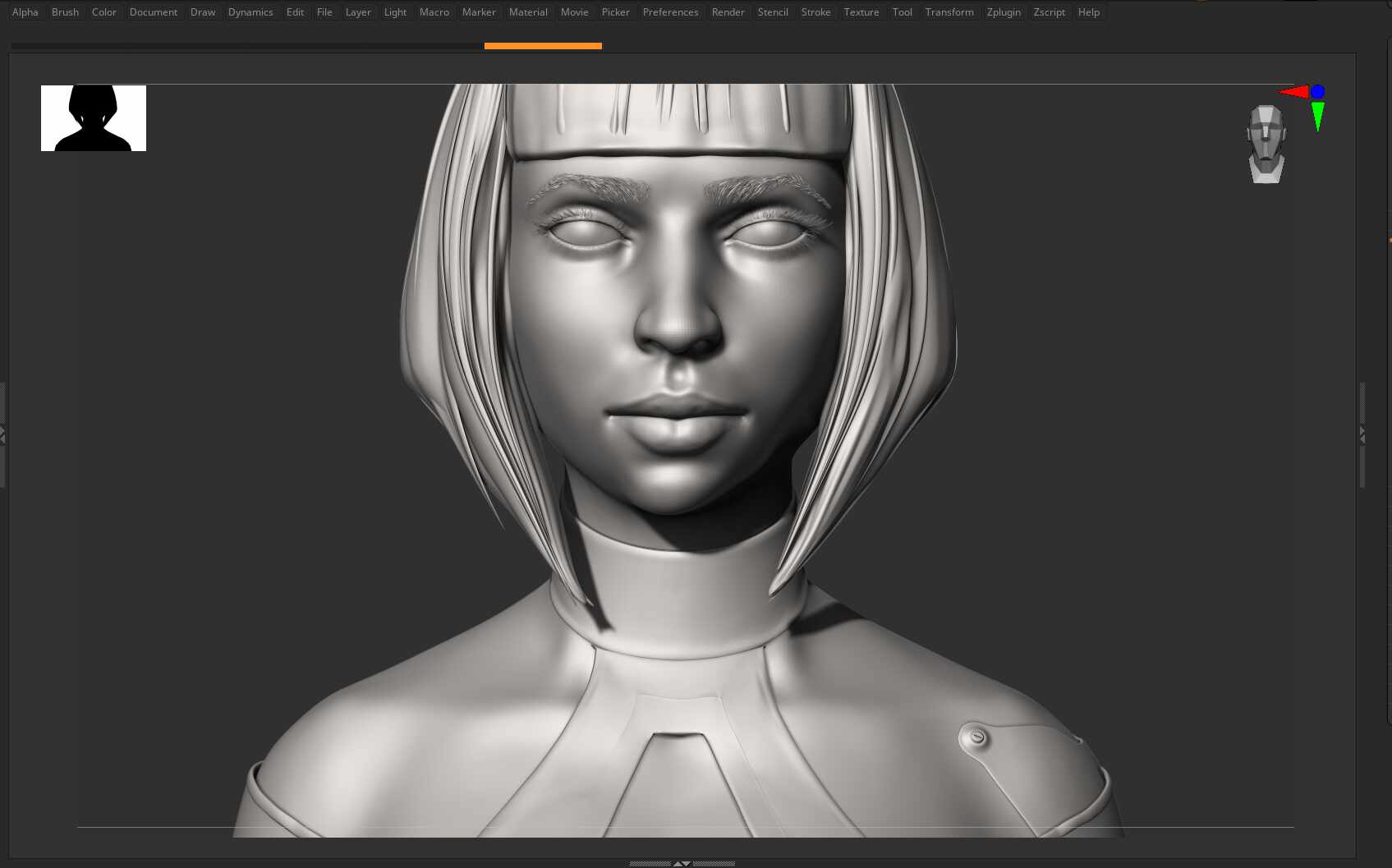1392x868 pixels.
Task: Open the Stroke menu
Action: point(815,12)
